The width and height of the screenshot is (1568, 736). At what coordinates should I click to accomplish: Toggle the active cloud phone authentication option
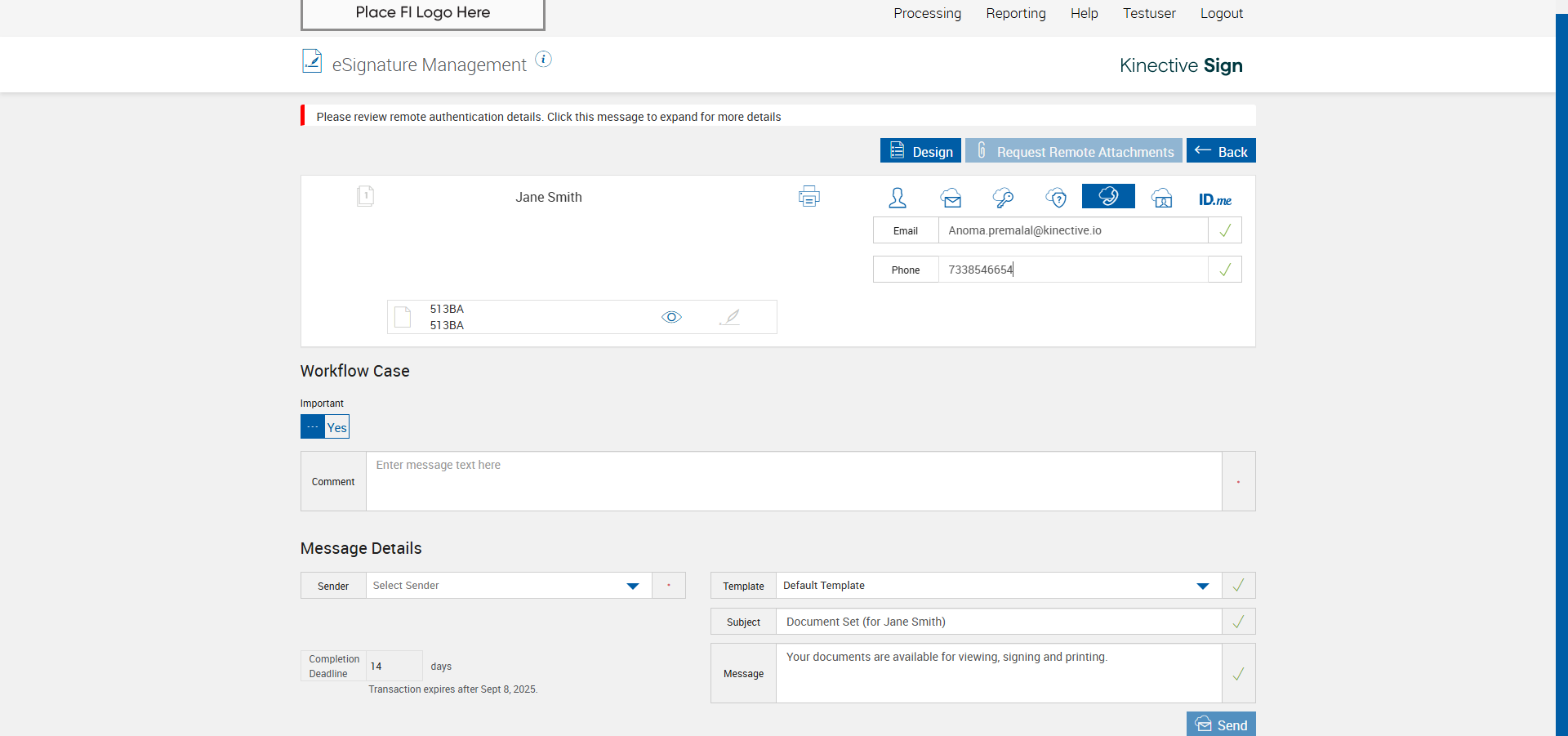pyautogui.click(x=1108, y=197)
